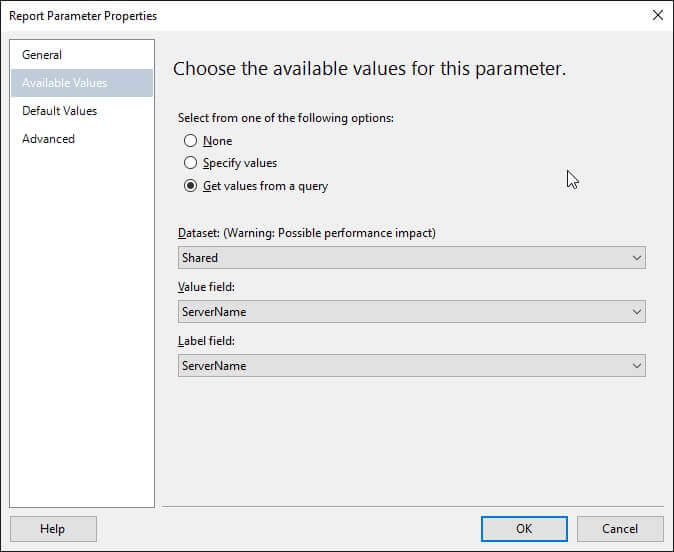Screen dimensions: 674x552
Task: Close the Report Parameter Properties dialog
Action: pos(657,15)
